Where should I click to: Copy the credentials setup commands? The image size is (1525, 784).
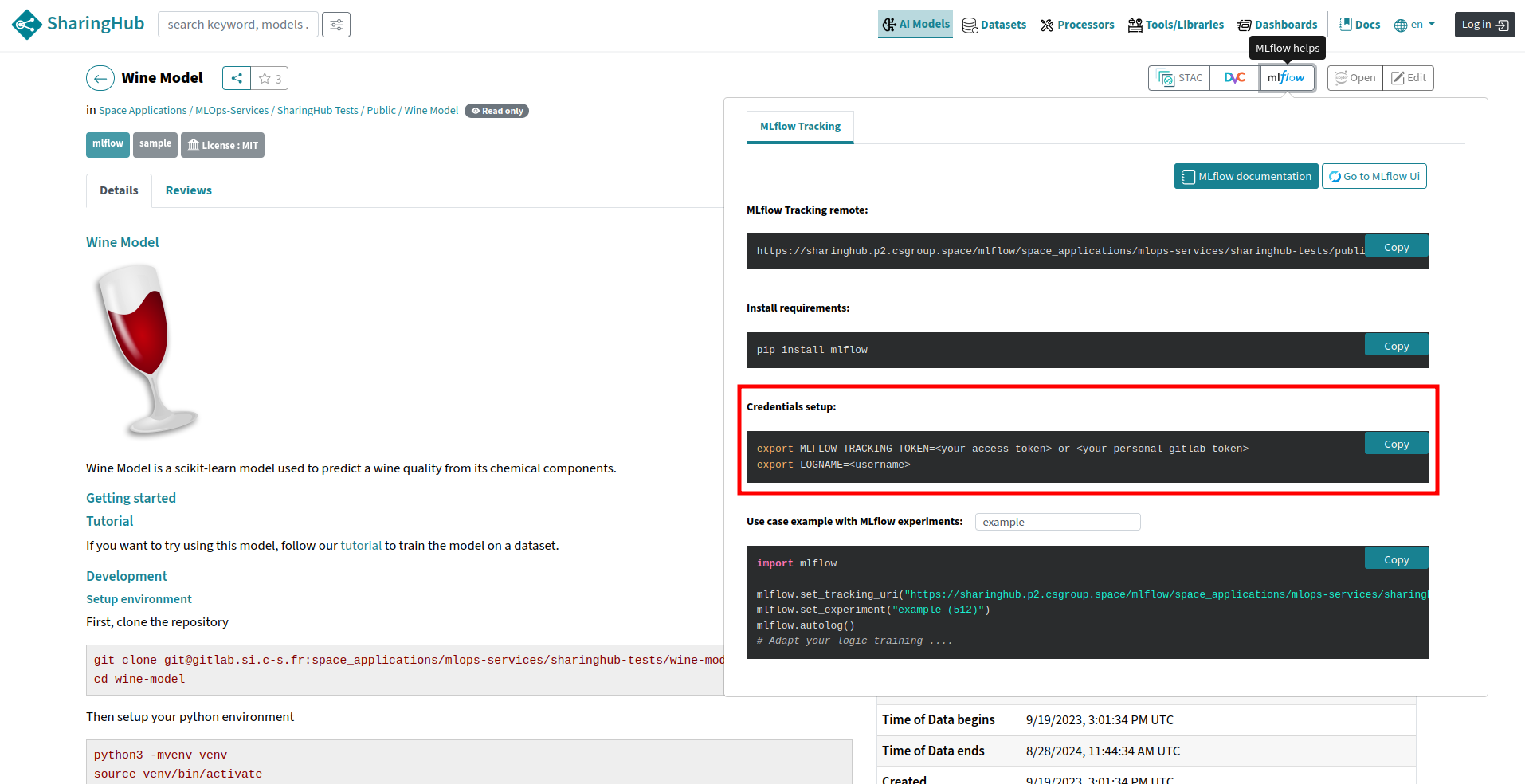click(x=1397, y=443)
